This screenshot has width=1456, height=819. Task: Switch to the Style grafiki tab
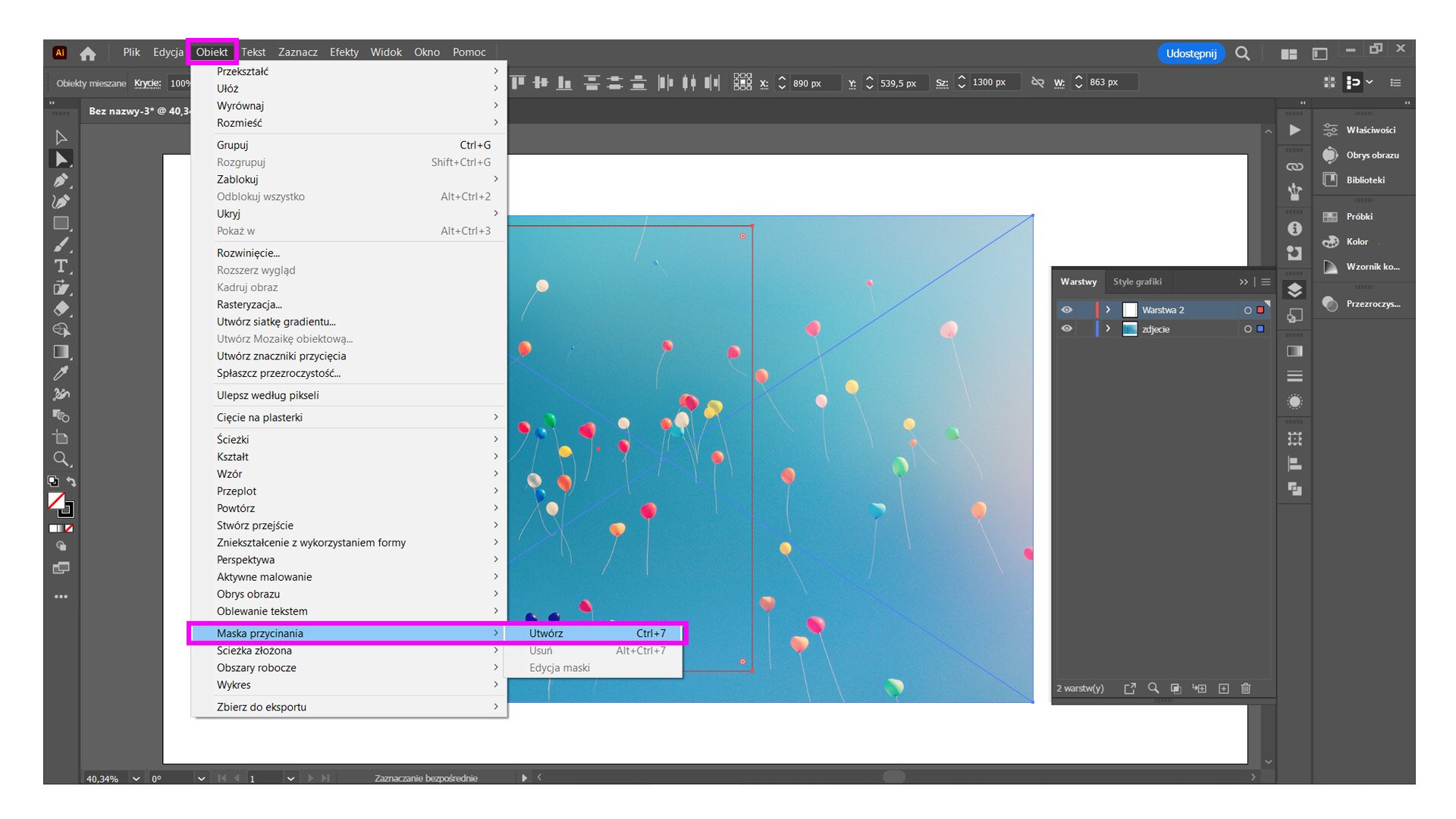1137,281
